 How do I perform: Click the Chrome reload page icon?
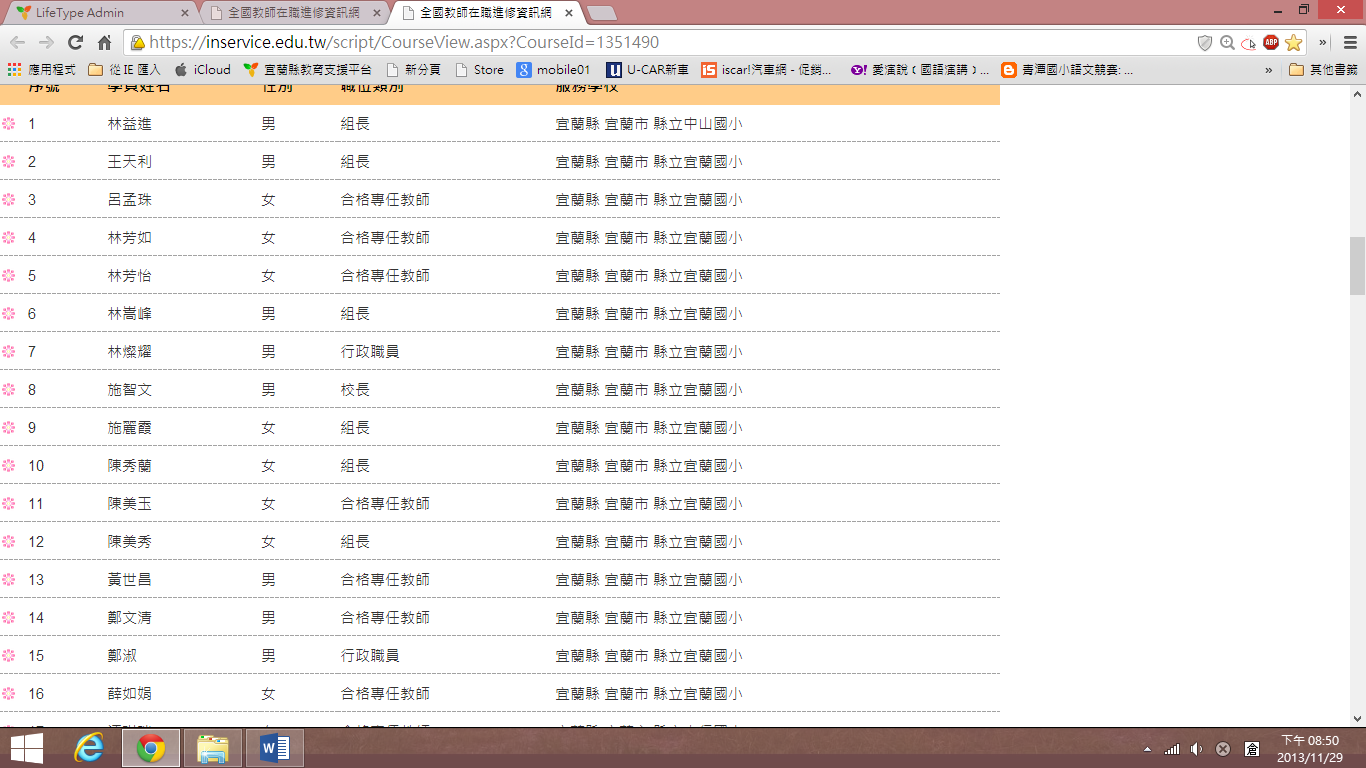coord(75,42)
